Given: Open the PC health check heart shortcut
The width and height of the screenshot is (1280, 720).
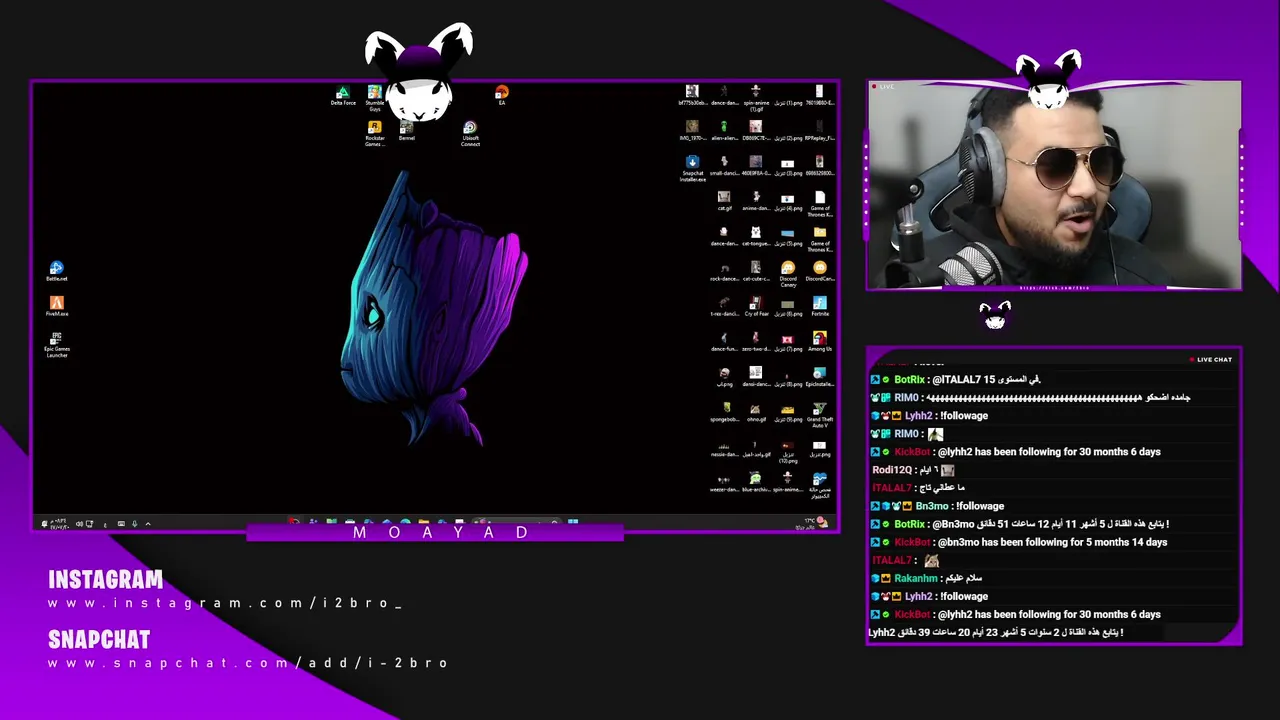Looking at the screenshot, I should point(820,484).
